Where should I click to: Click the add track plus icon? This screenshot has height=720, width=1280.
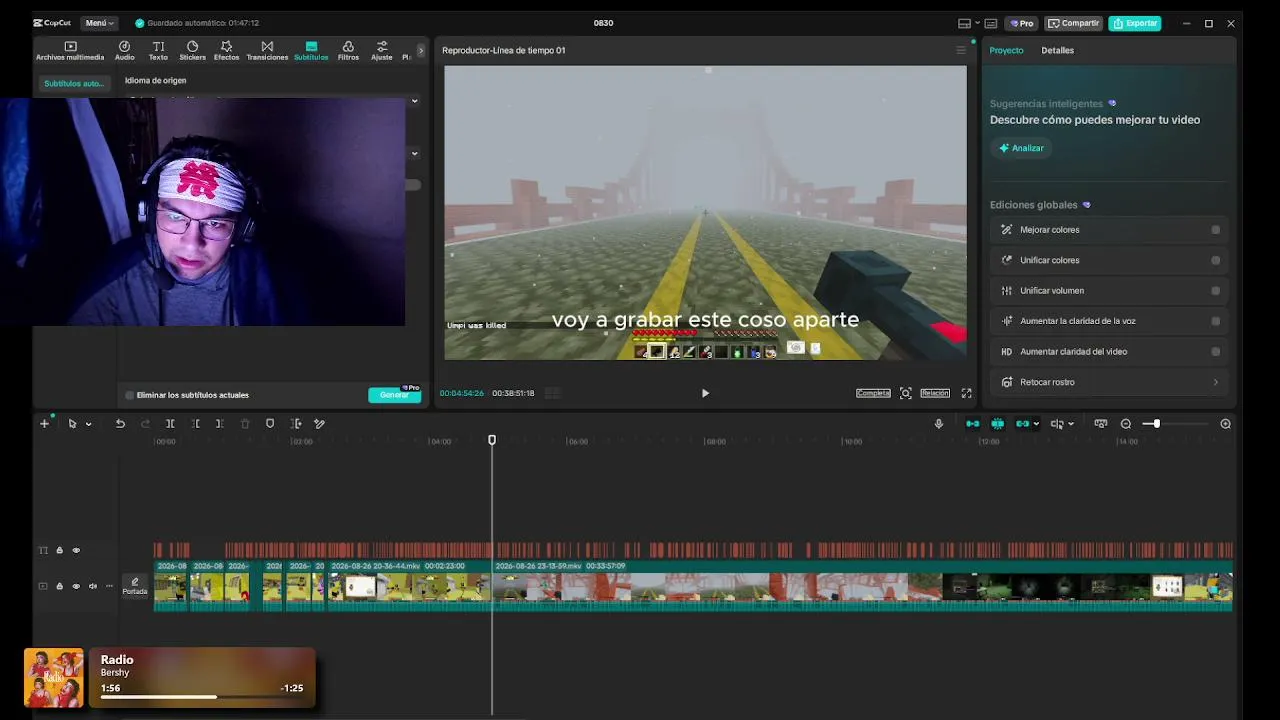pyautogui.click(x=44, y=424)
